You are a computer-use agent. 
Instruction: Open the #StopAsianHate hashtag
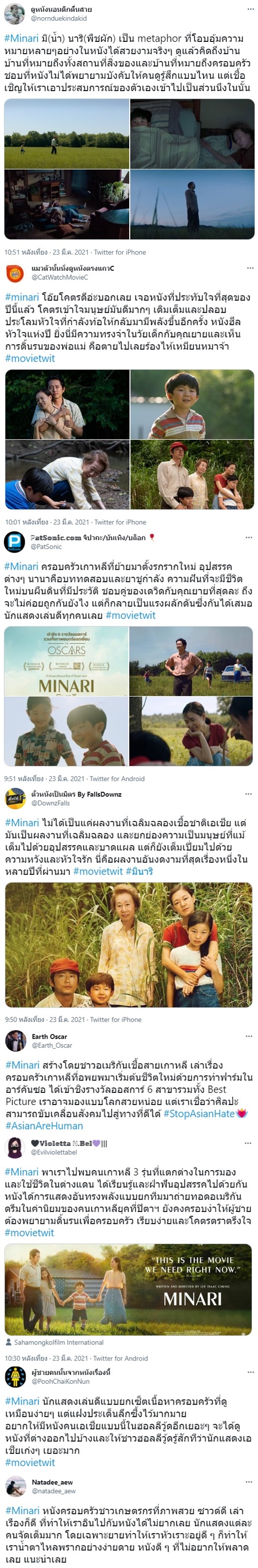(x=199, y=1113)
